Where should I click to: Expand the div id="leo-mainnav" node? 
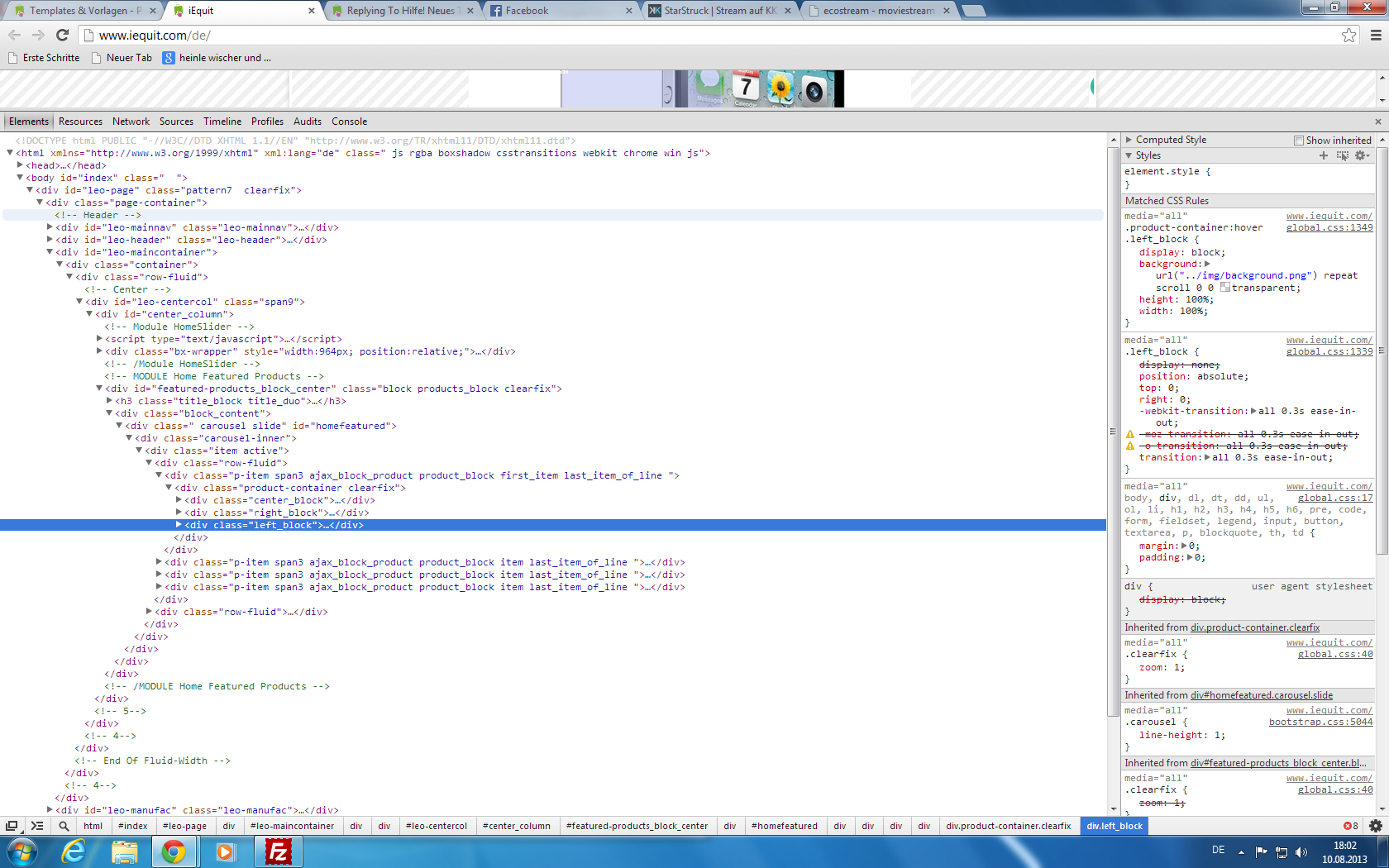50,227
